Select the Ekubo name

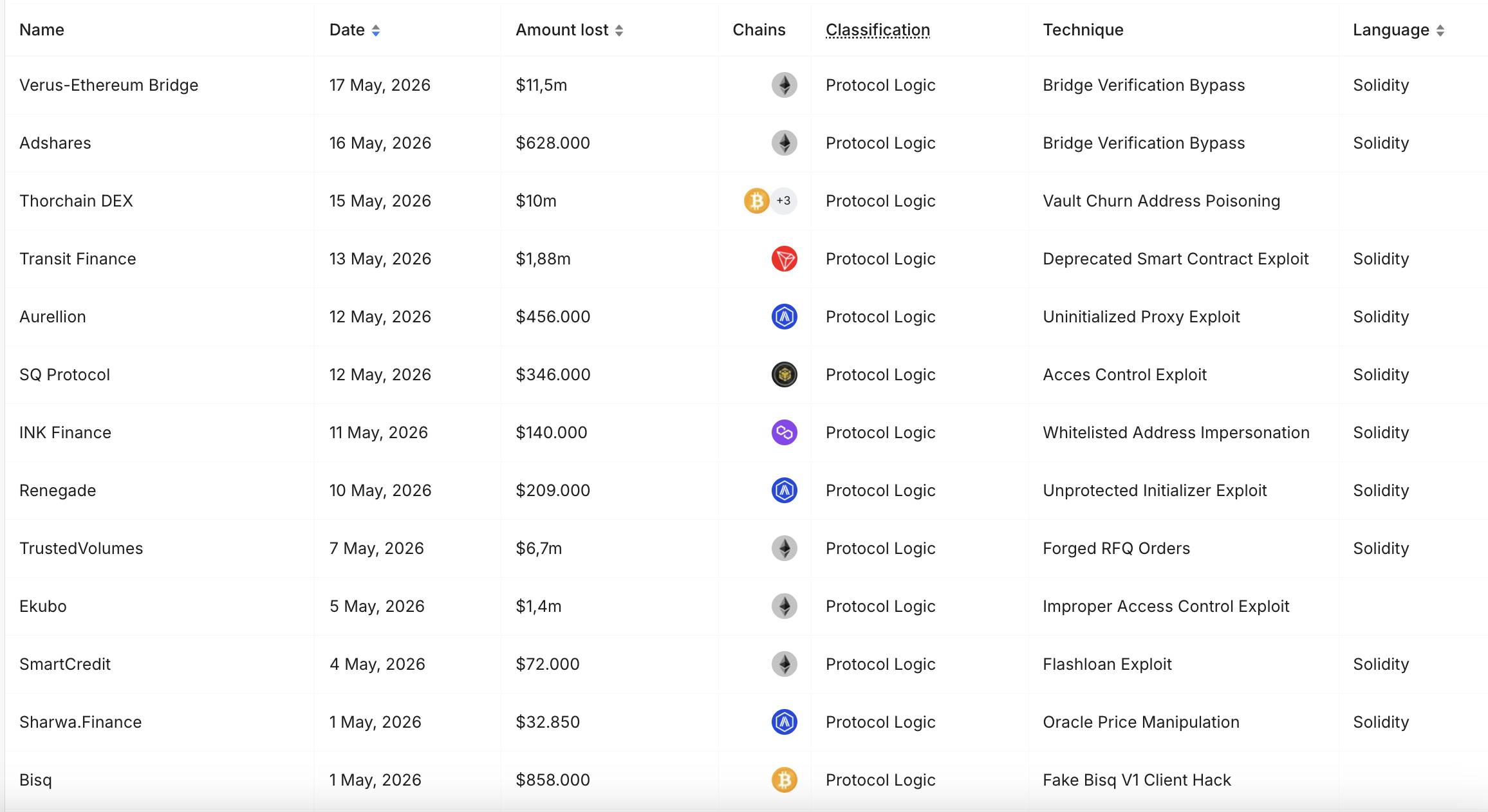43,606
